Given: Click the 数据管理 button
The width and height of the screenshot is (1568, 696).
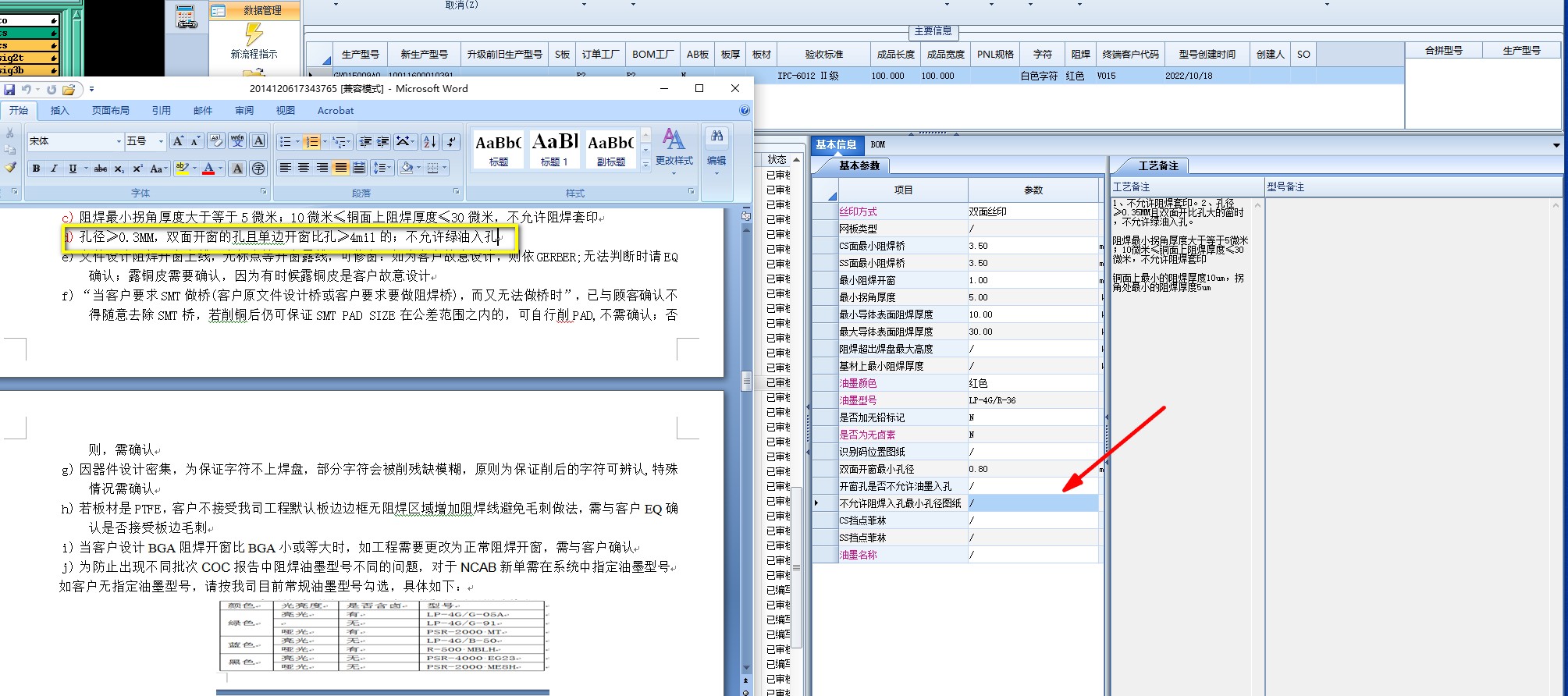Looking at the screenshot, I should [x=254, y=10].
